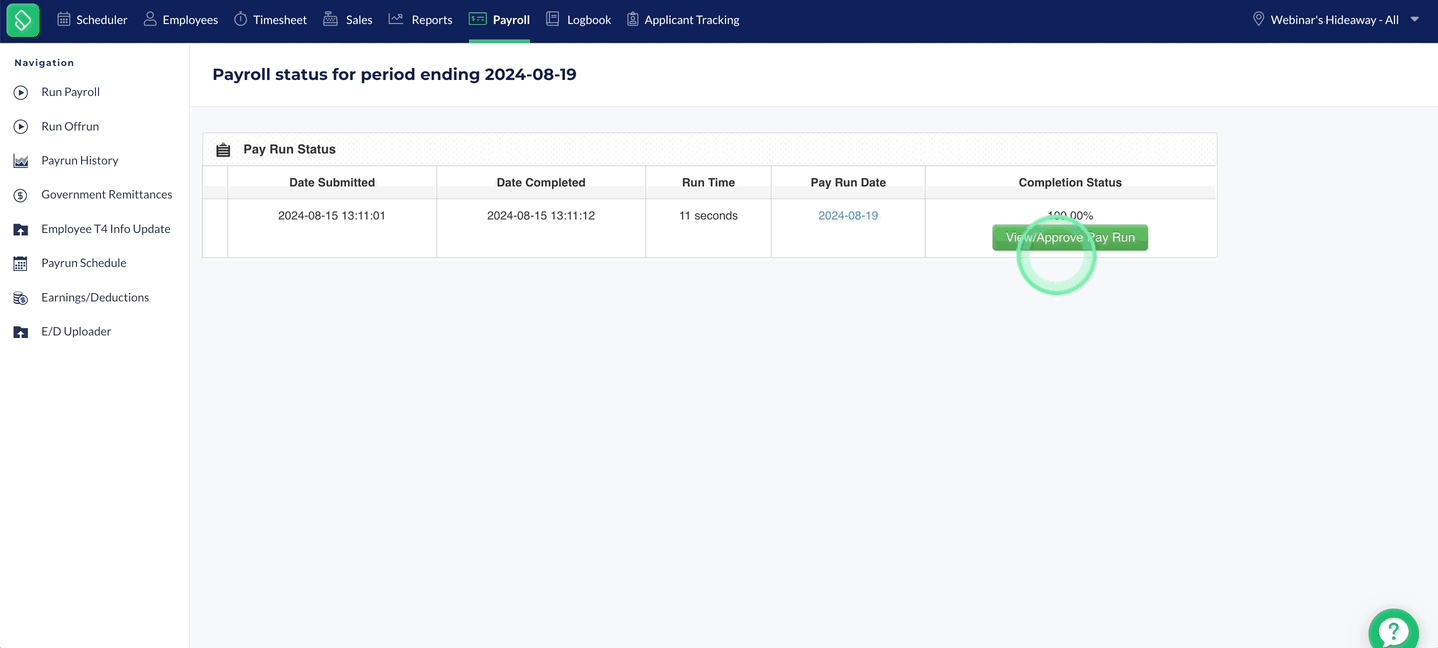Image resolution: width=1438 pixels, height=648 pixels.
Task: Expand the location dropdown arrow
Action: pyautogui.click(x=1414, y=19)
